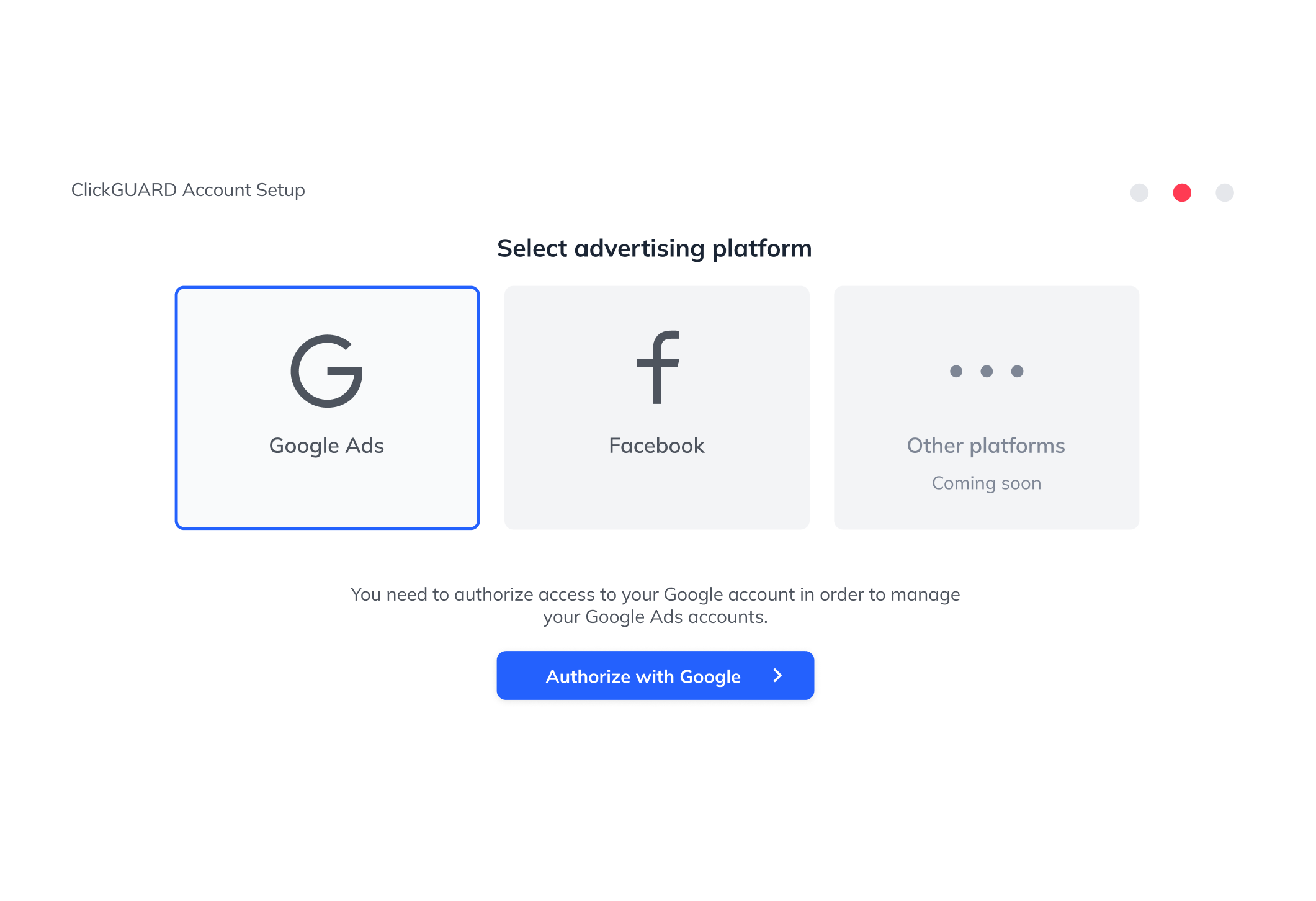
Task: Click the three-dots other platforms icon
Action: tap(987, 371)
